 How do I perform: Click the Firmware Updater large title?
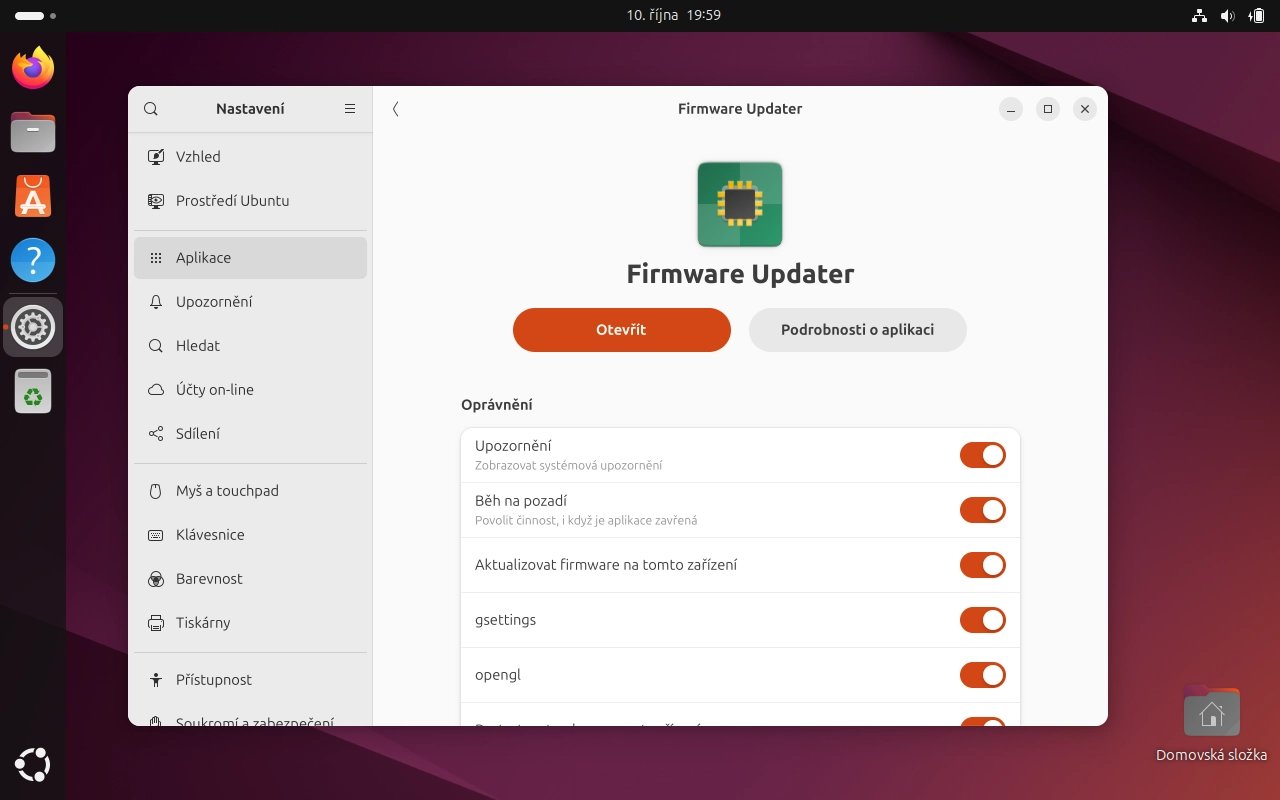tap(740, 274)
